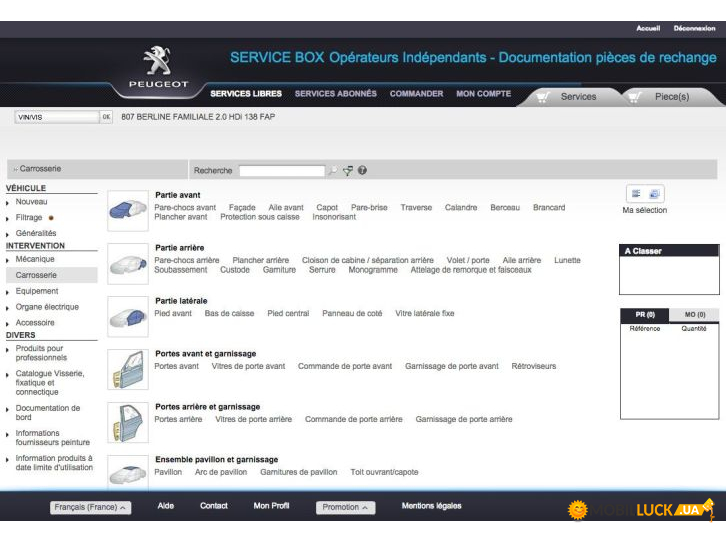Open the Français (France) language dropdown
726x542 pixels.
tap(90, 508)
